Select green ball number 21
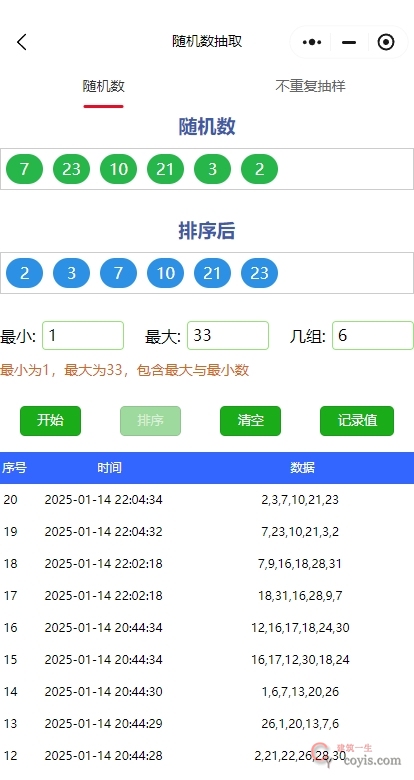 (x=165, y=169)
